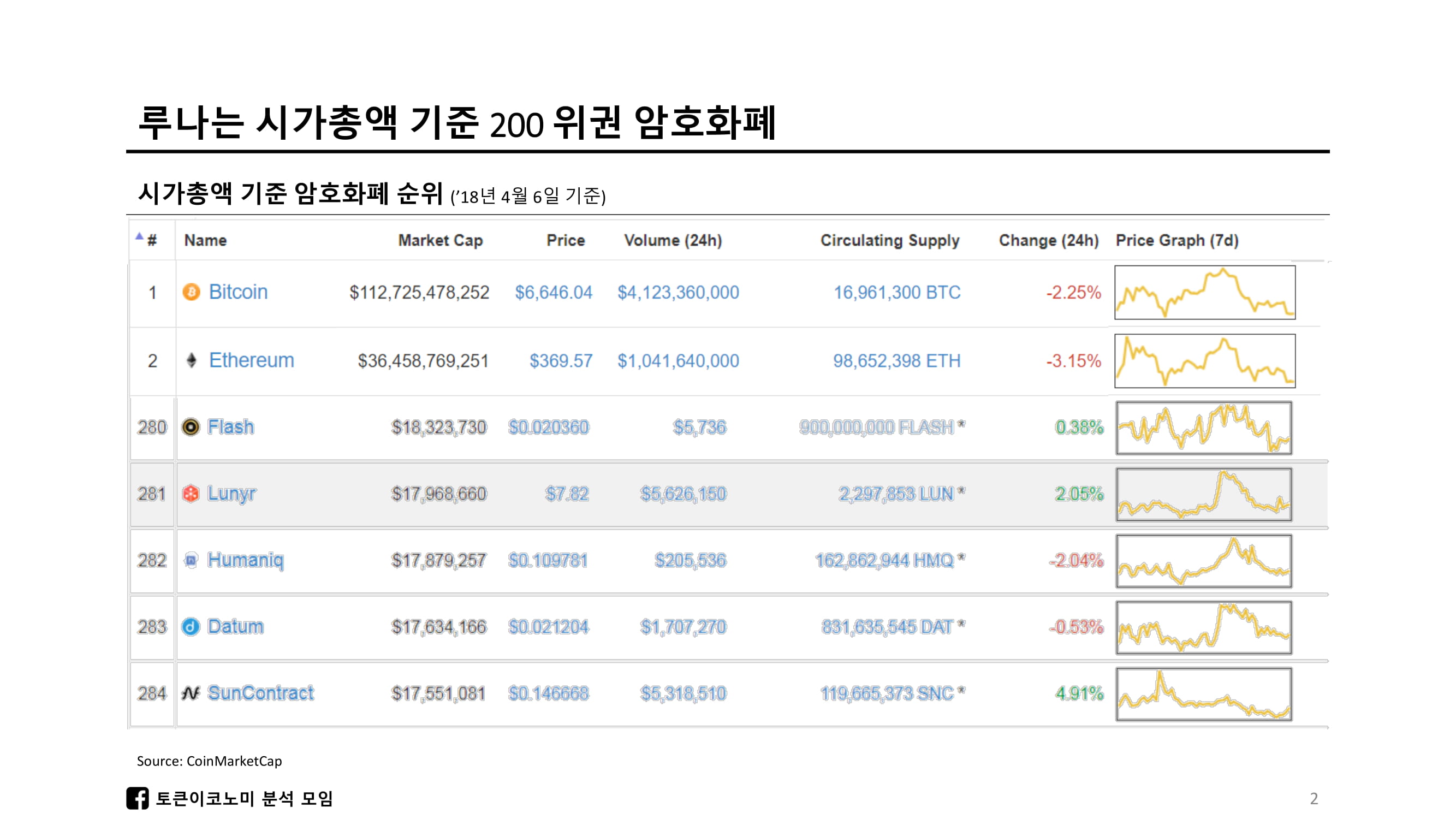Open the Bitcoin name link

(x=238, y=292)
